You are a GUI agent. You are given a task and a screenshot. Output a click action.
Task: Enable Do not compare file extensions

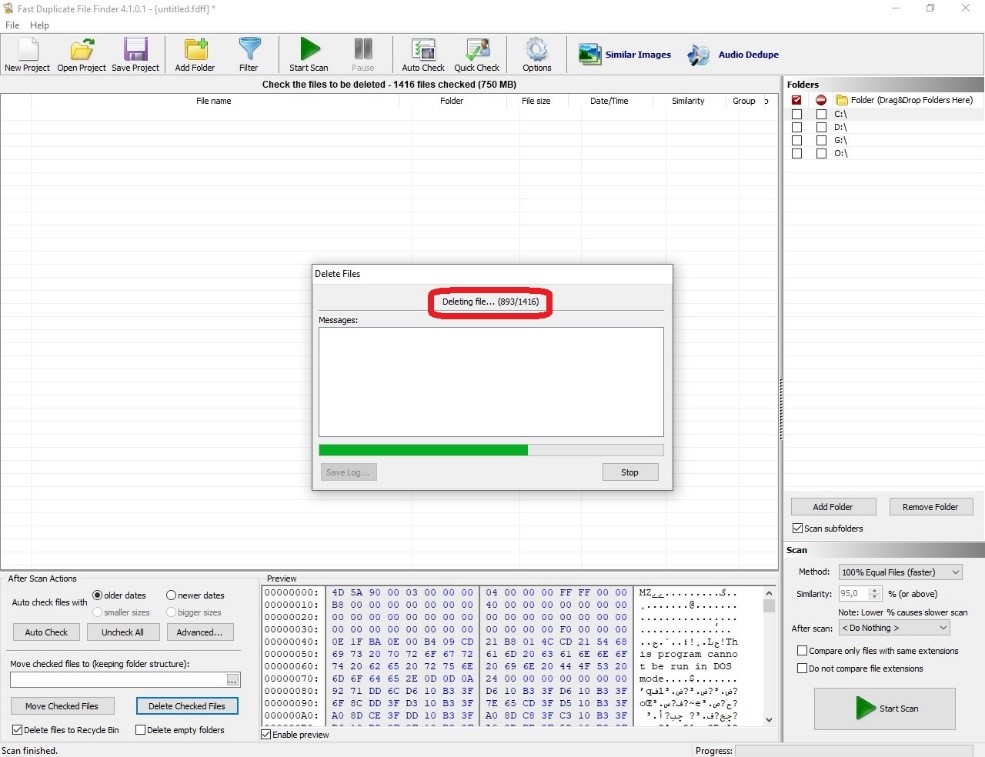(x=802, y=668)
